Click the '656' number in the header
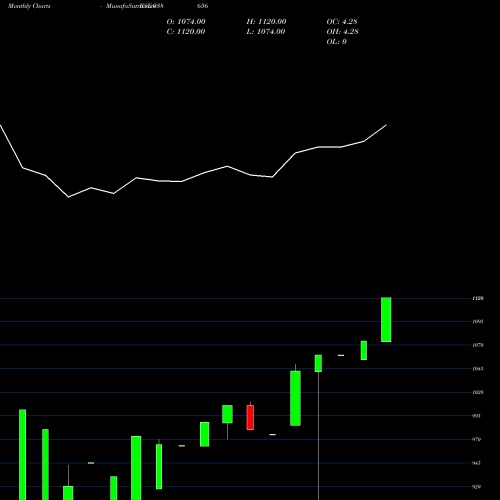Screen dimensions: 500x500 [x=202, y=6]
